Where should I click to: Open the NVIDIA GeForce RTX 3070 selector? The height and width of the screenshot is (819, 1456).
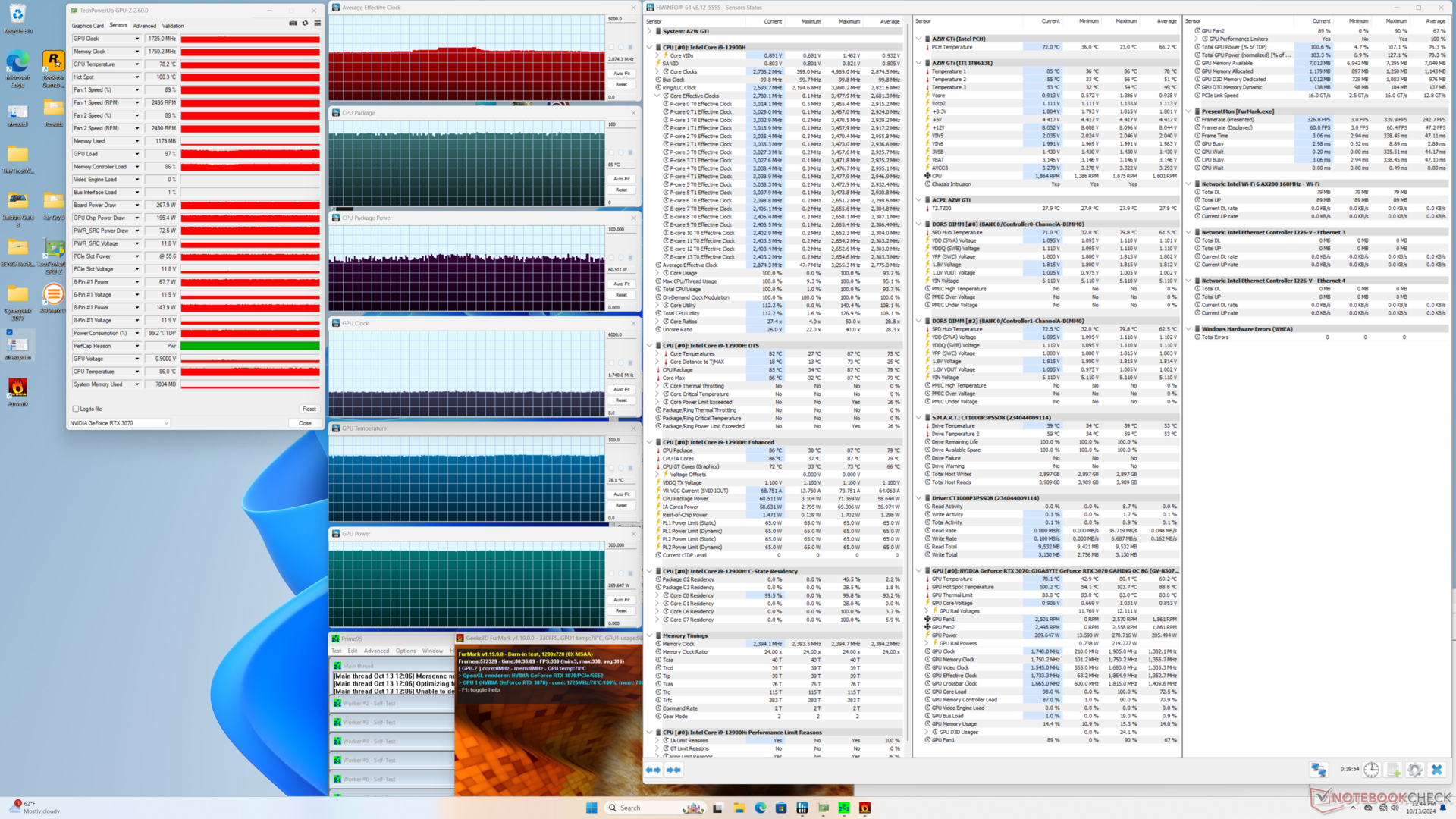(x=119, y=423)
